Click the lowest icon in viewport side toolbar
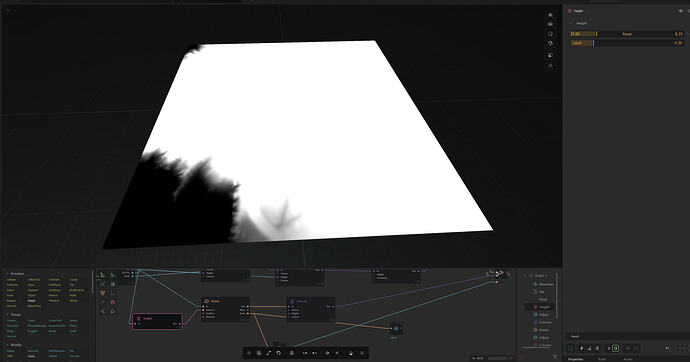Screen dimensions: 690x362 550,66
